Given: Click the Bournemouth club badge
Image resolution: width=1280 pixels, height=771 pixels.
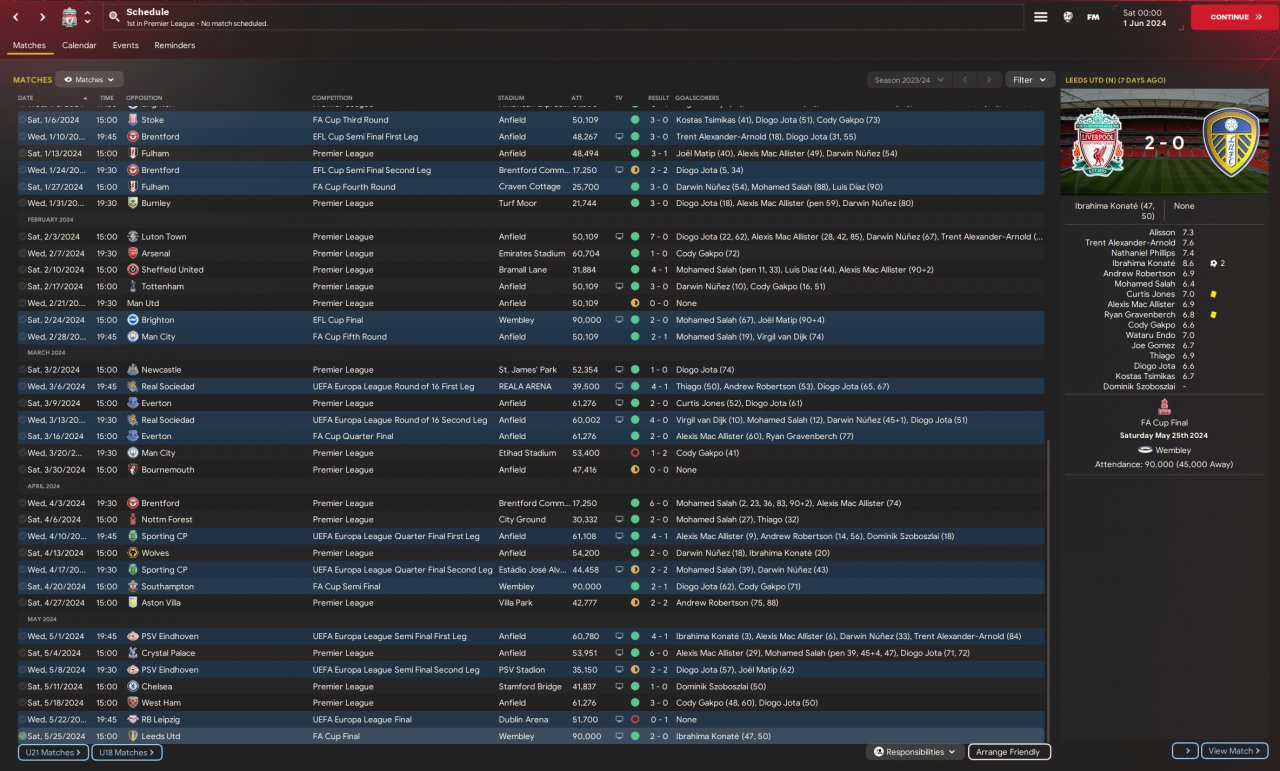Looking at the screenshot, I should pyautogui.click(x=133, y=470).
